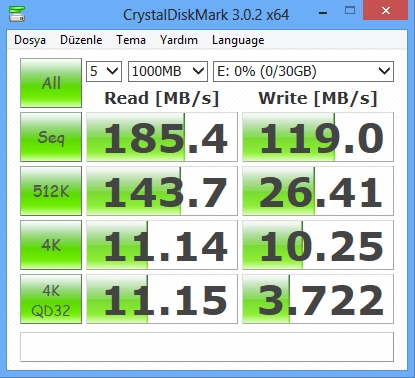Launch the 4K QD32 test
Viewport: 415px width, 378px height.
tap(51, 299)
